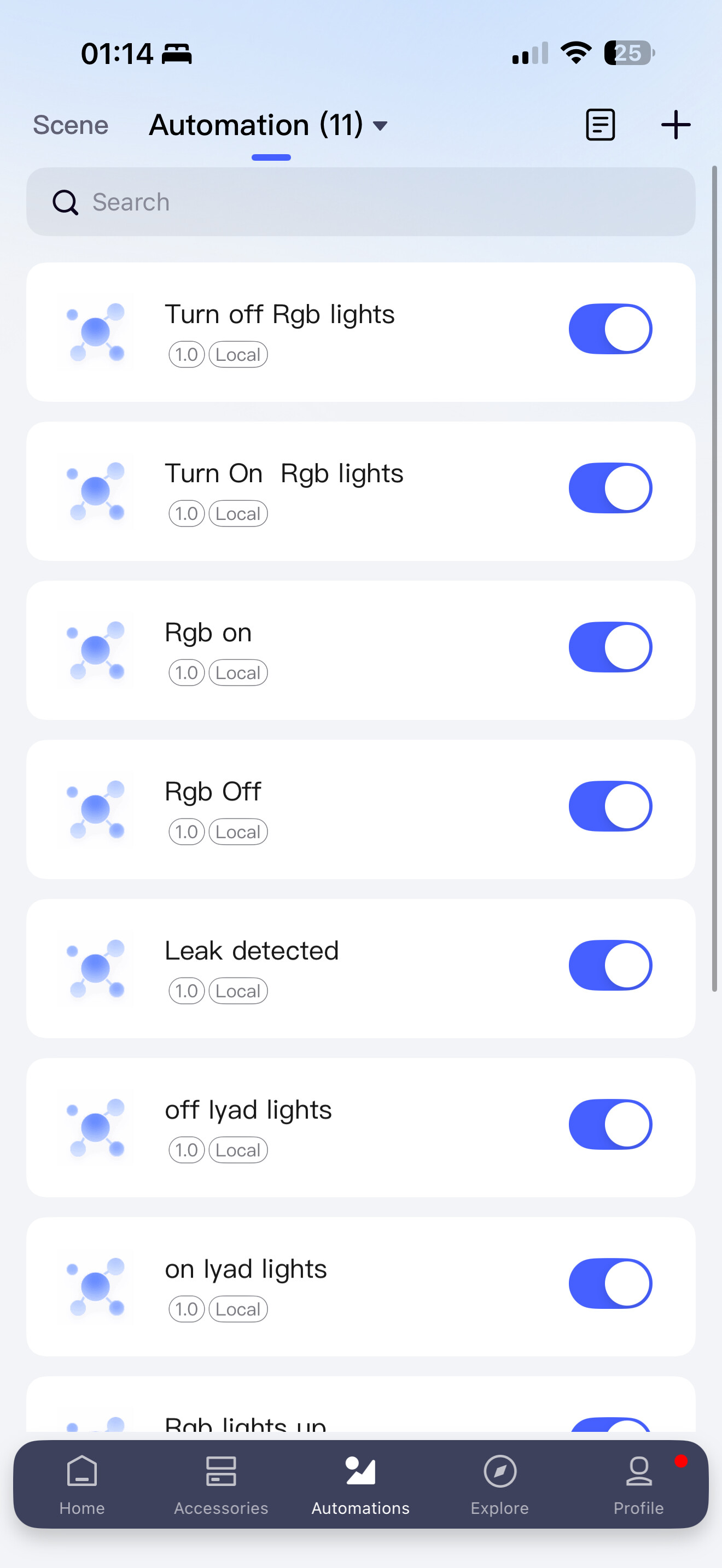Open the Turn On Rgb lights automation
Viewport: 722px width, 1568px height.
click(284, 473)
